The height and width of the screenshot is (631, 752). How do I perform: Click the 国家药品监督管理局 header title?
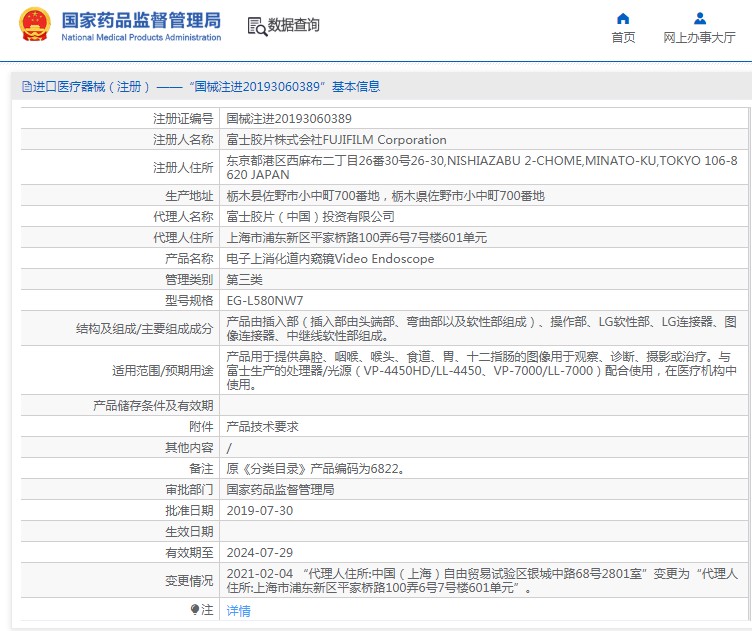pyautogui.click(x=141, y=20)
